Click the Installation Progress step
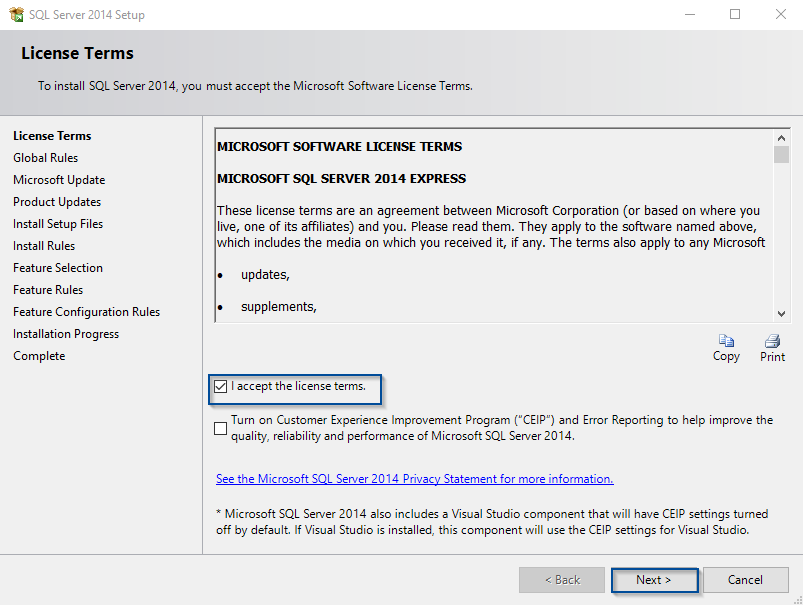Screen dimensions: 803x605 tap(66, 334)
